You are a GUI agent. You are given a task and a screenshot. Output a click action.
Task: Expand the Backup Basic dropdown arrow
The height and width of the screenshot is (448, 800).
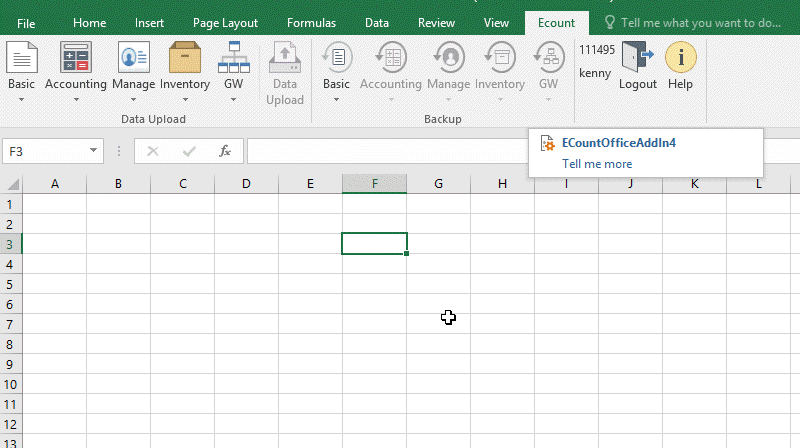[336, 100]
